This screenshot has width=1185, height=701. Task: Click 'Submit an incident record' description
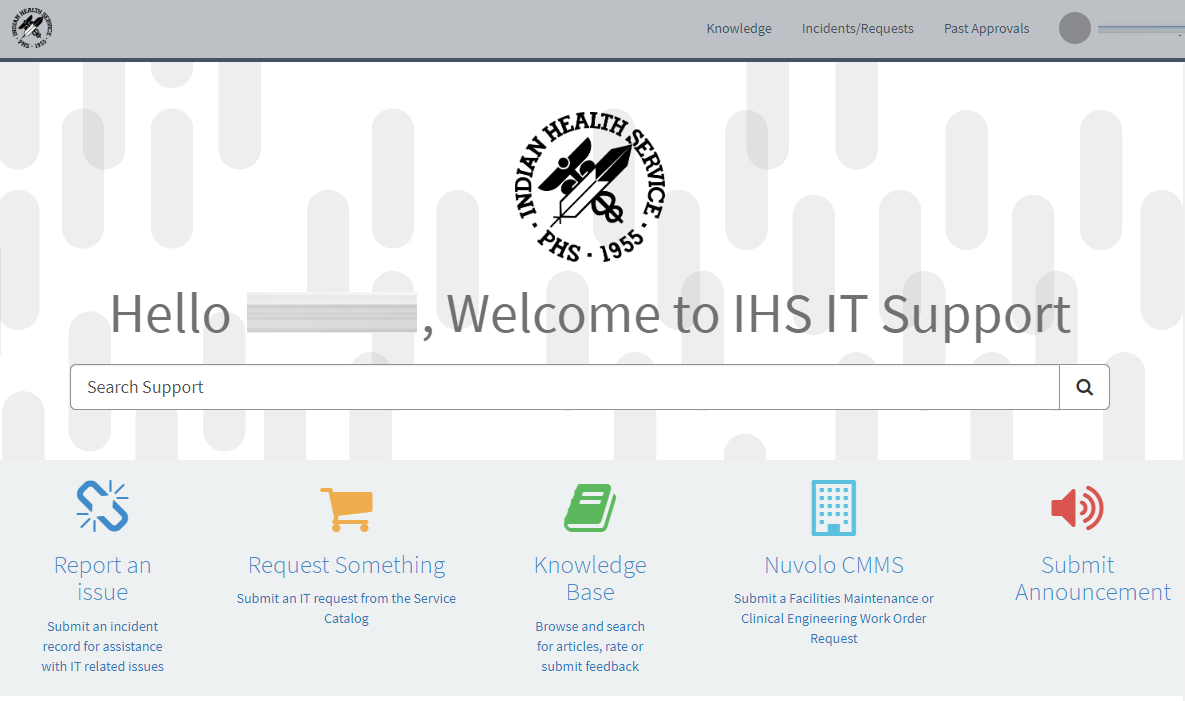tap(103, 646)
